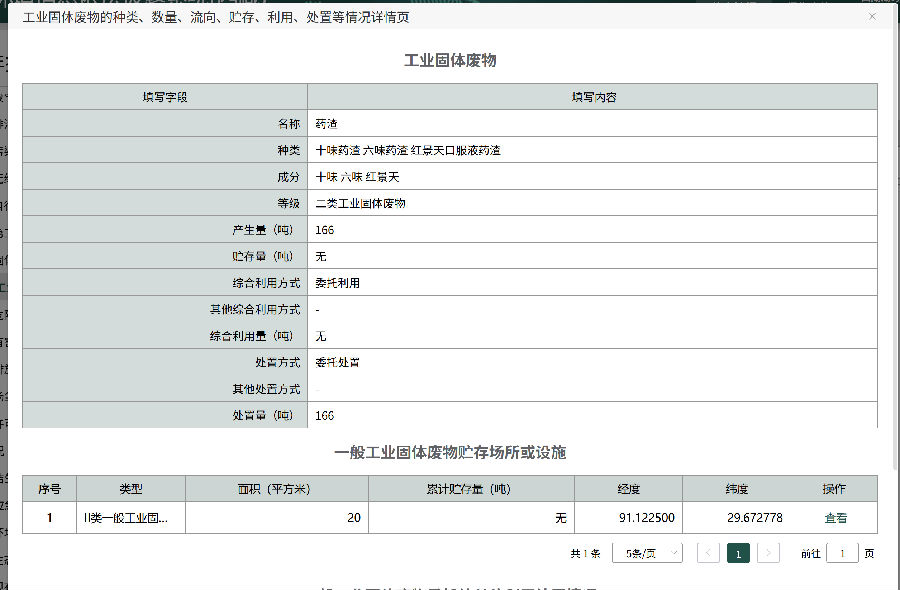Screen dimensions: 900x590
Task: Focus the 前往 page number input
Action: [x=842, y=553]
